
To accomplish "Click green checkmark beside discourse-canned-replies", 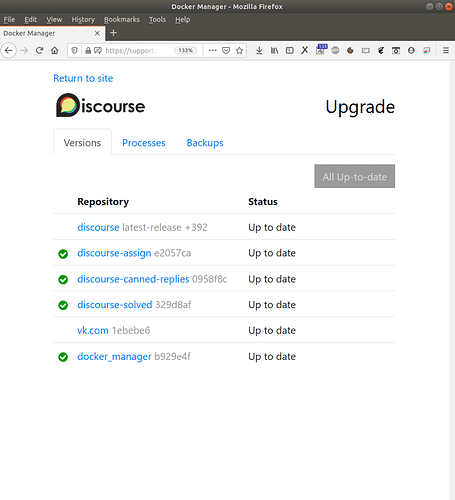I will coord(63,280).
